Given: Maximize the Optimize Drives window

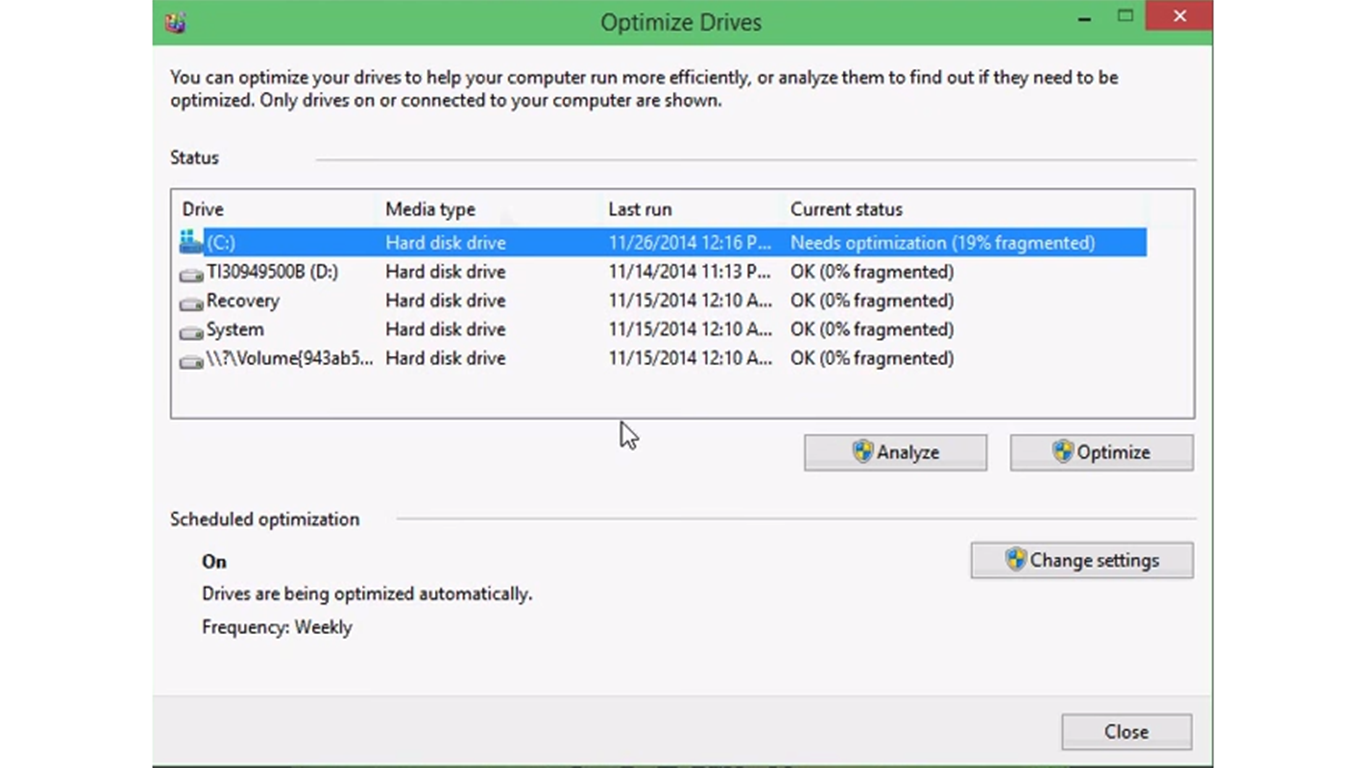Looking at the screenshot, I should (x=1125, y=16).
